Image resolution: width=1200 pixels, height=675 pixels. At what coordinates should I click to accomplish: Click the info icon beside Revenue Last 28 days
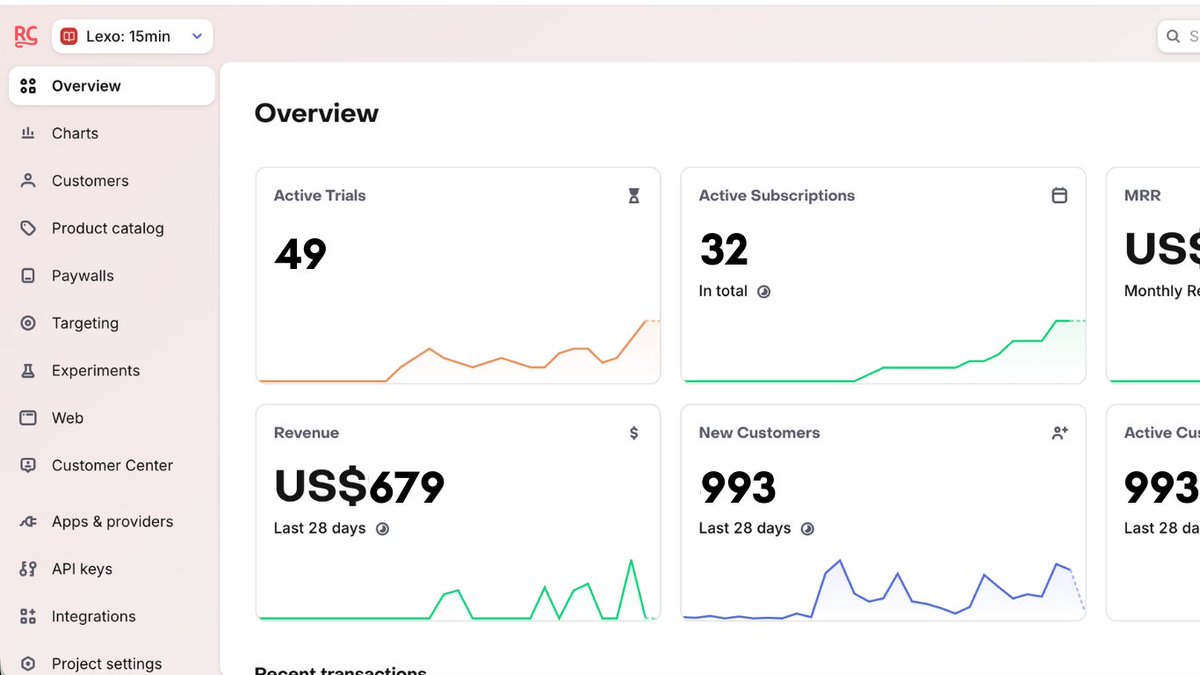[382, 528]
